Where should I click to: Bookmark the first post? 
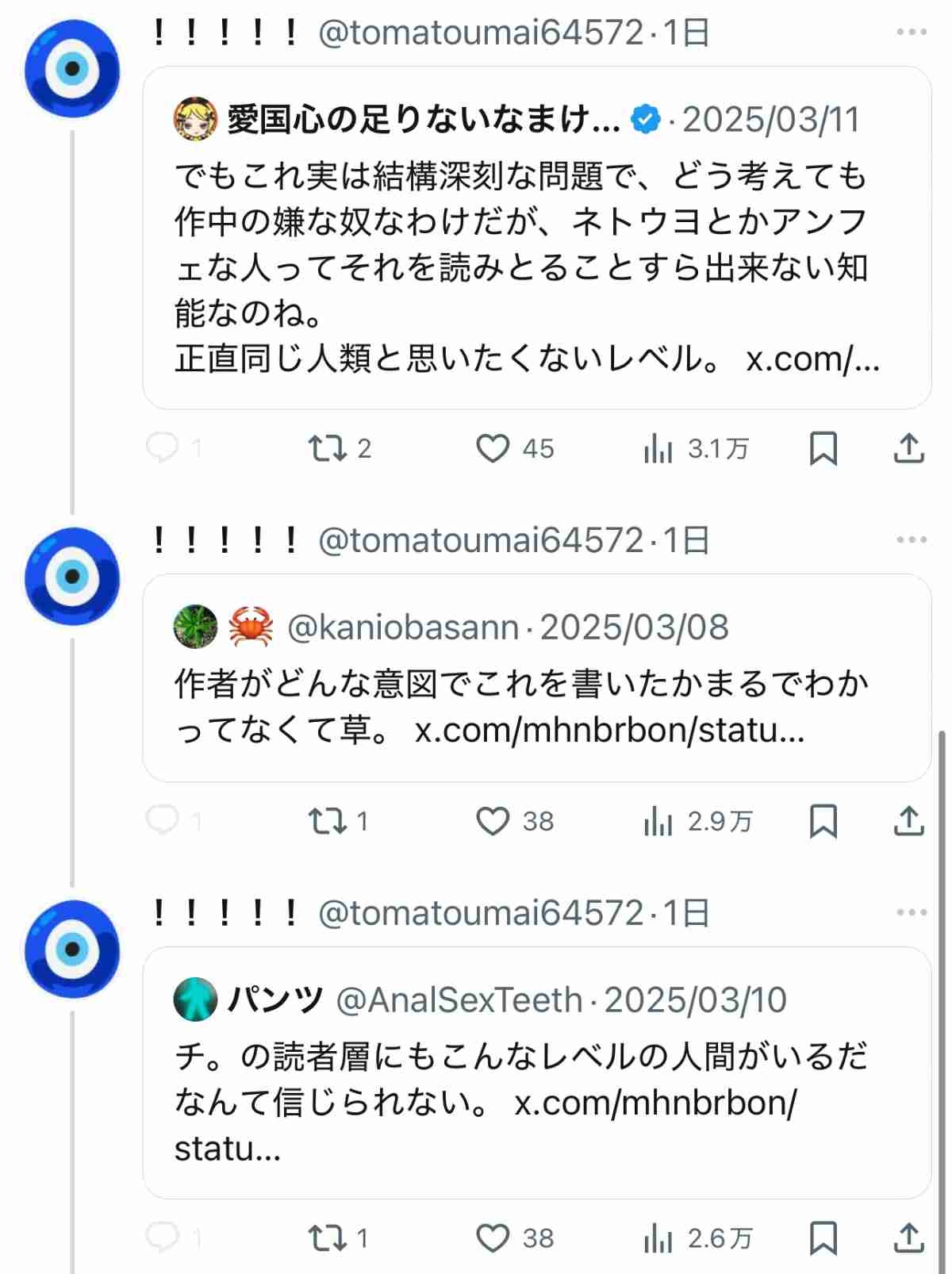coord(823,449)
